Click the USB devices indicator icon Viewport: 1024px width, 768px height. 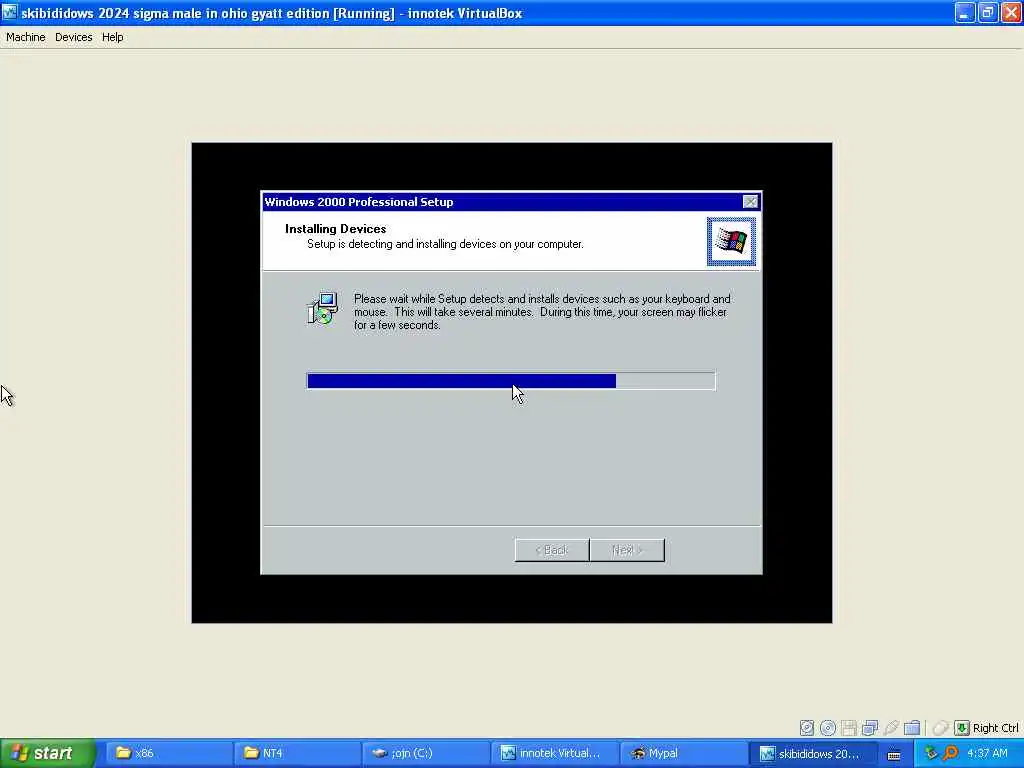point(891,728)
